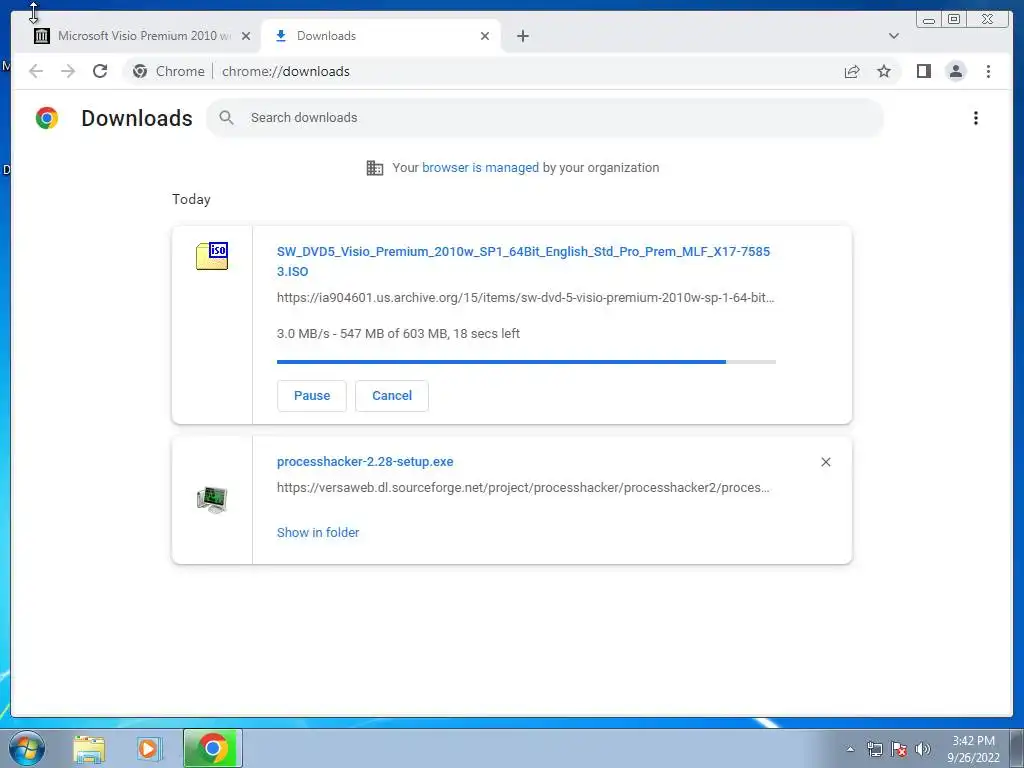This screenshot has width=1024, height=768.
Task: Focus the Search downloads field
Action: [x=545, y=118]
